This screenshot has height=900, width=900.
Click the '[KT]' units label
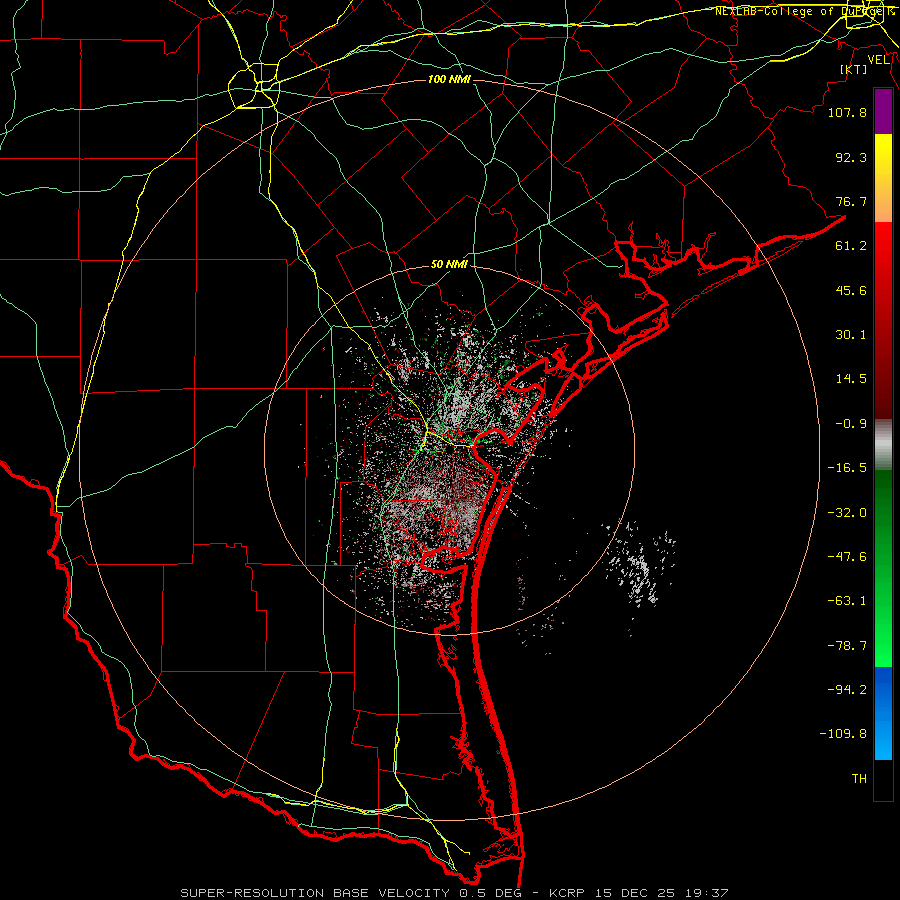(x=854, y=69)
